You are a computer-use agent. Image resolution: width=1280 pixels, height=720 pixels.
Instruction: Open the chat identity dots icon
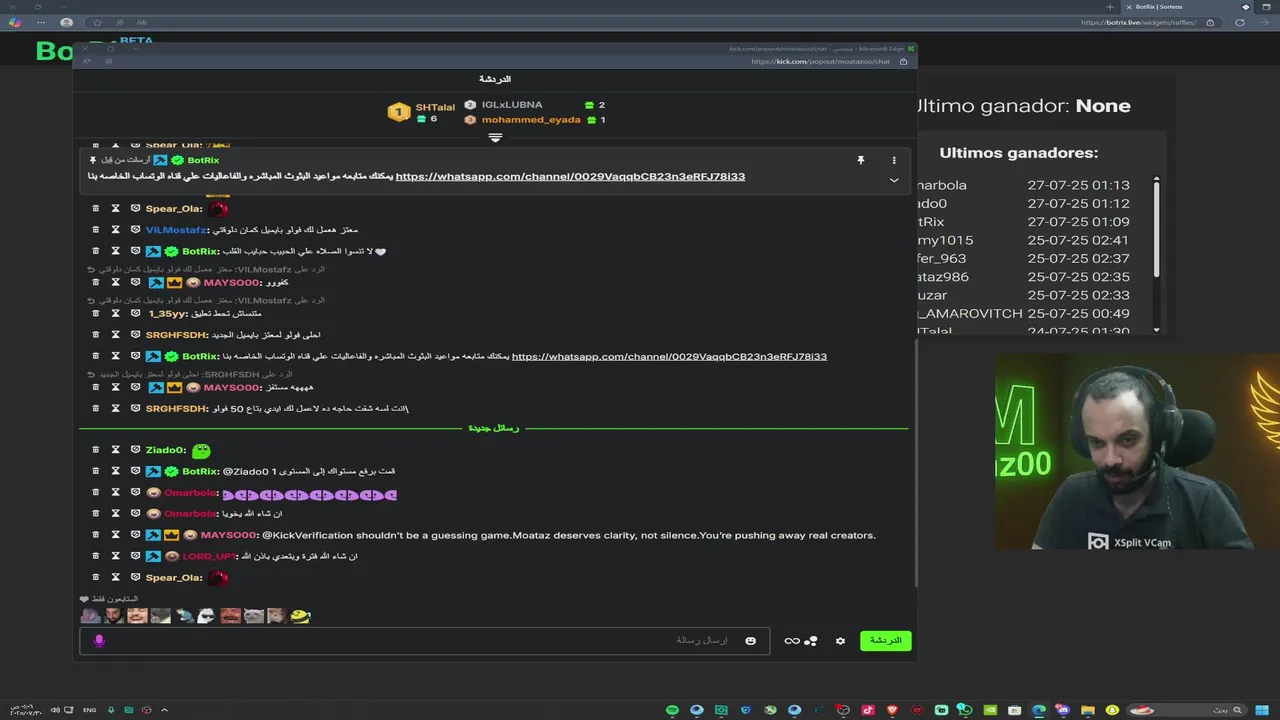pyautogui.click(x=811, y=641)
